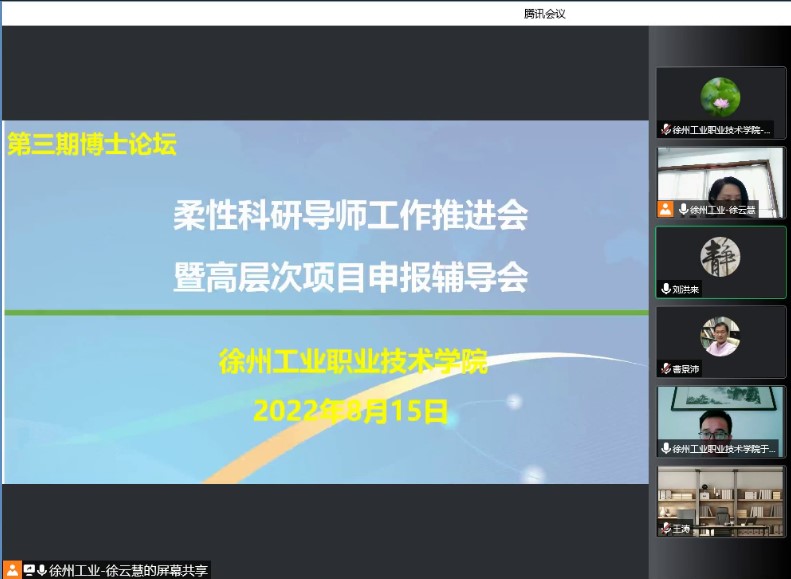This screenshot has width=791, height=579.
Task: Click the muted mic icon beside 曹泯沛's name
Action: coord(666,369)
